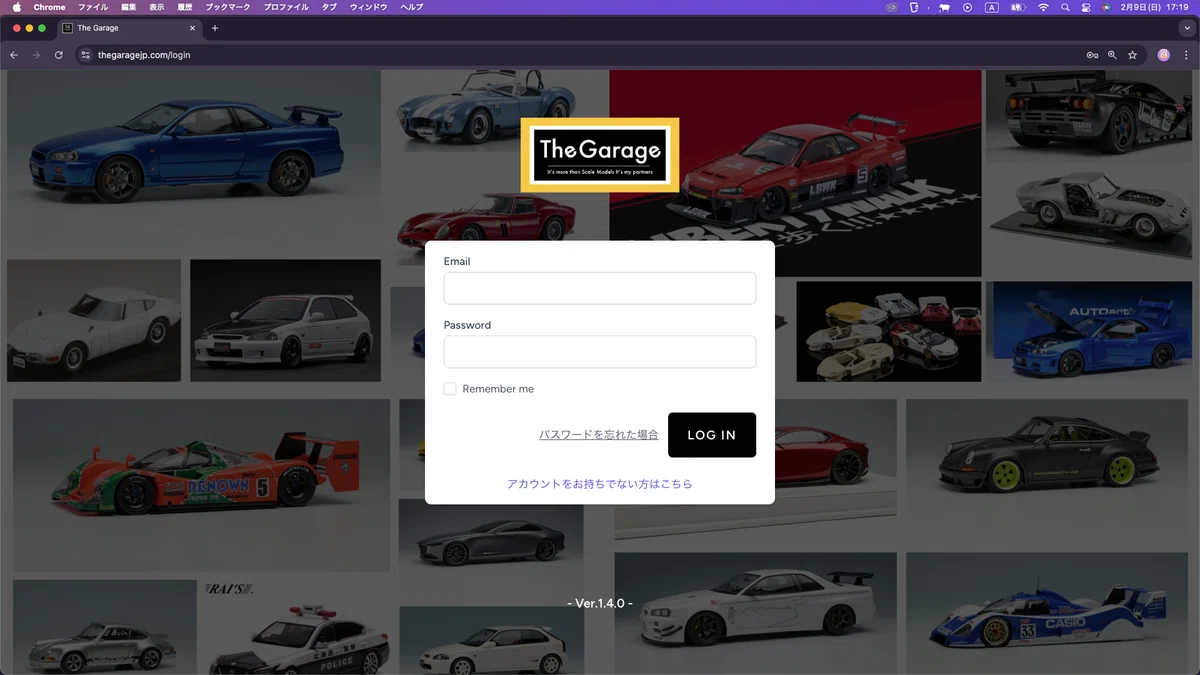The image size is (1200, 675).
Task: Open the Chrome menu in the menu bar
Action: [49, 7]
